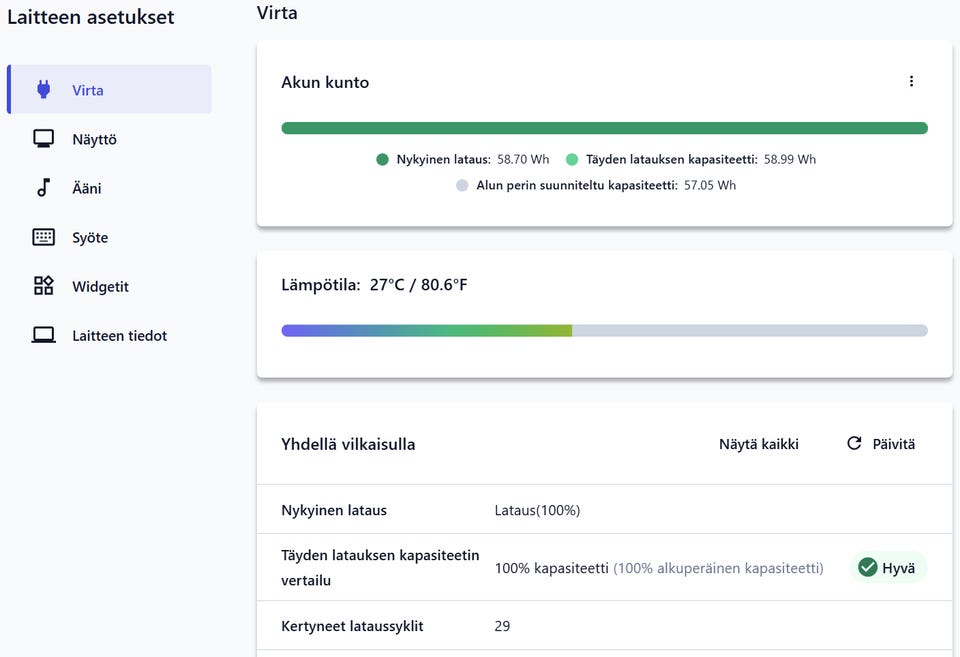960x657 pixels.
Task: Go to the Syöte settings section
Action: 90,237
